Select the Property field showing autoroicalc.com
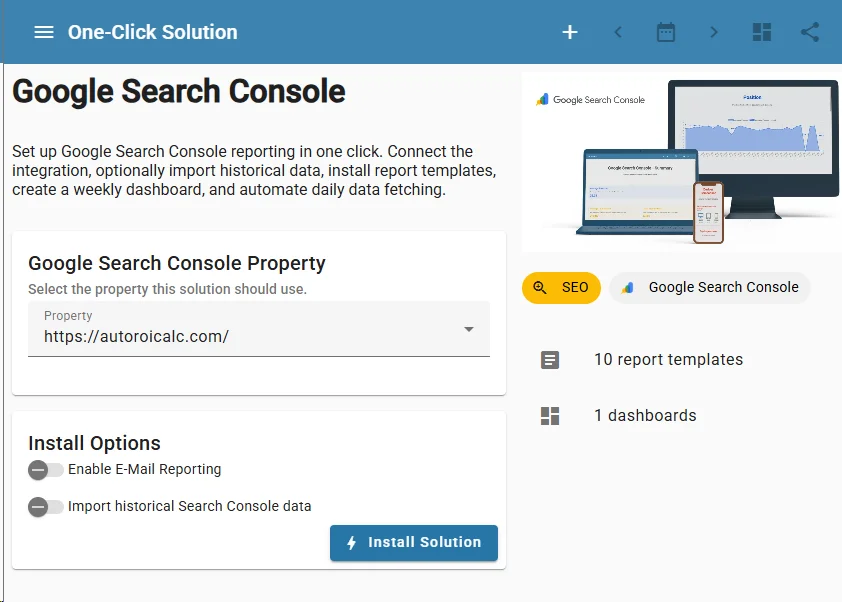 click(259, 329)
